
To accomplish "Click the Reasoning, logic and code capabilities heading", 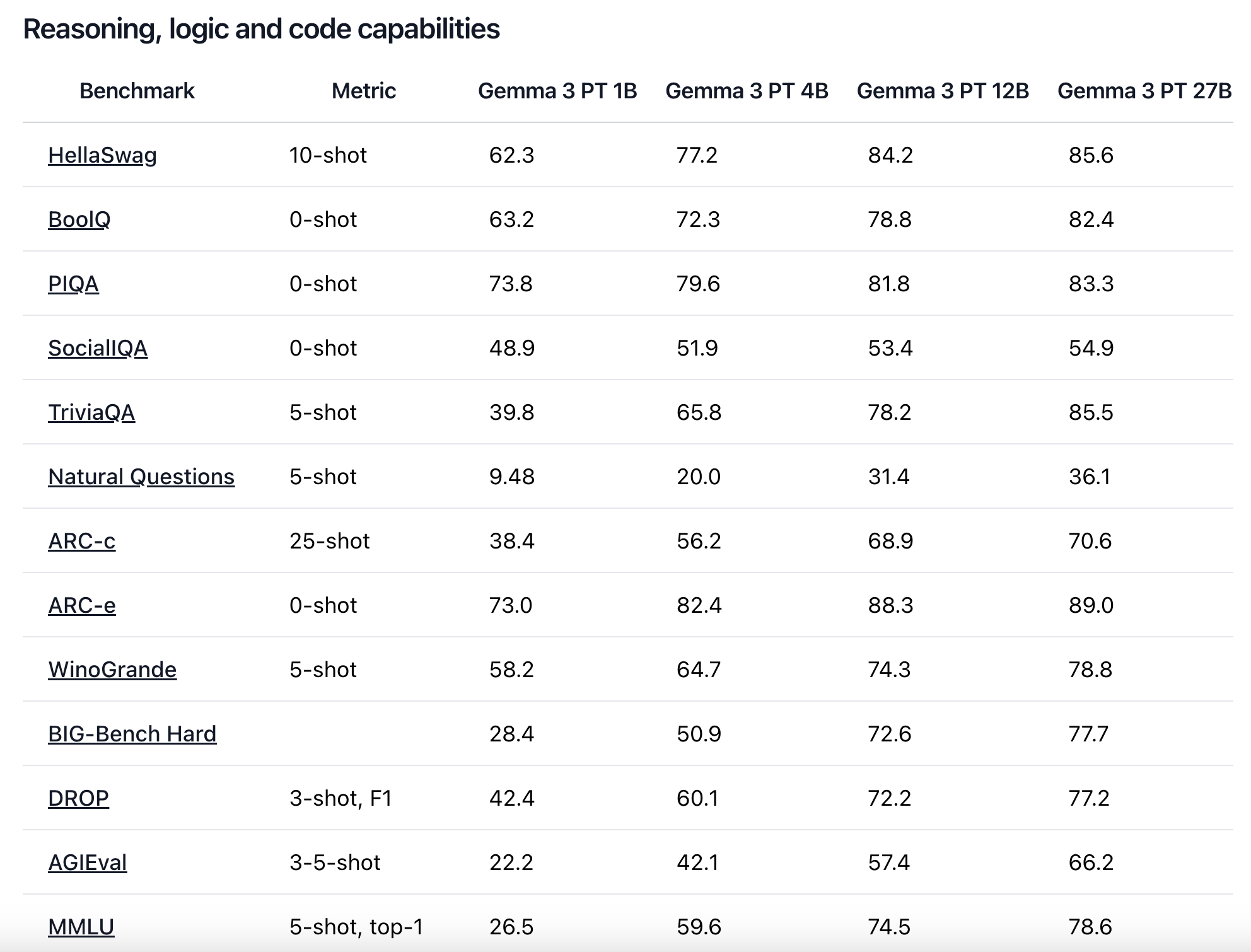I will (x=261, y=29).
